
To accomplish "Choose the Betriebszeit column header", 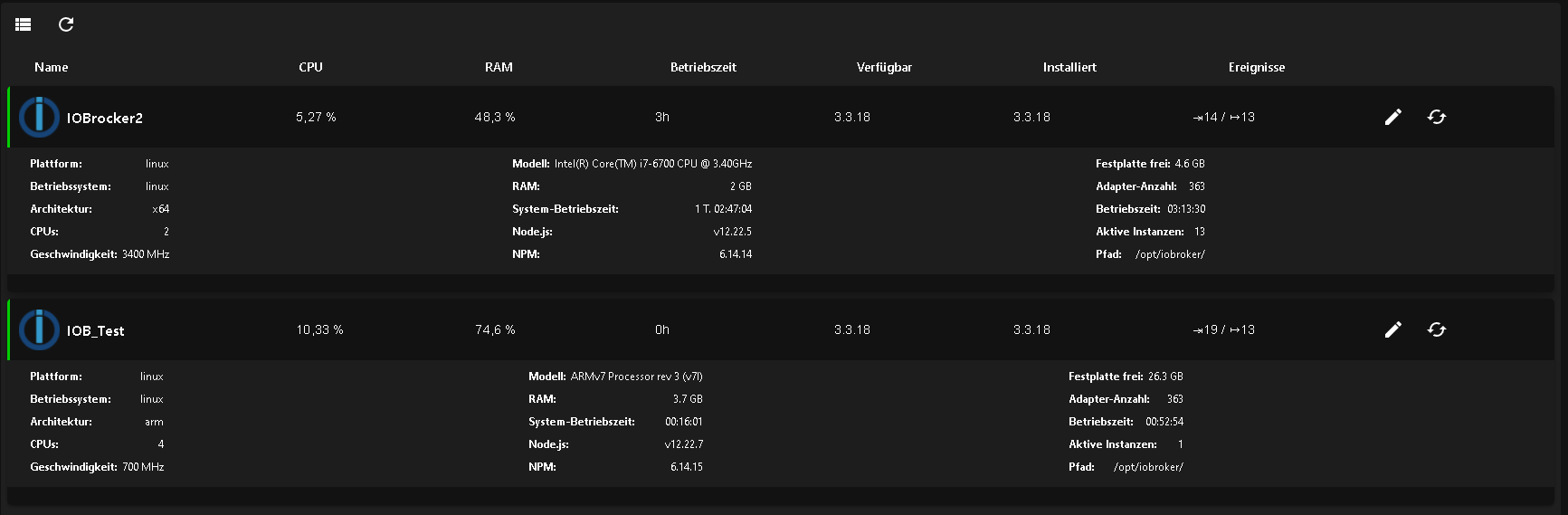I will click(703, 67).
